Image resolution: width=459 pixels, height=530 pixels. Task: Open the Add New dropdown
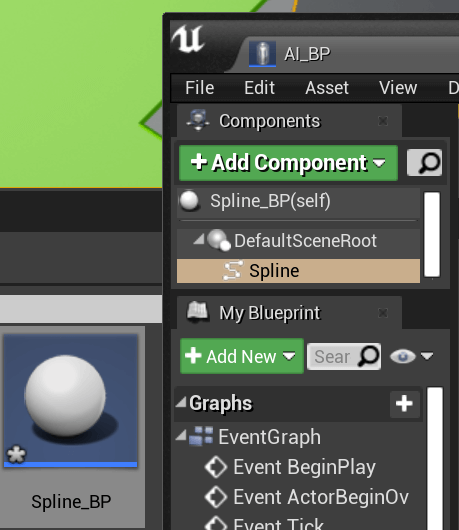pos(242,356)
